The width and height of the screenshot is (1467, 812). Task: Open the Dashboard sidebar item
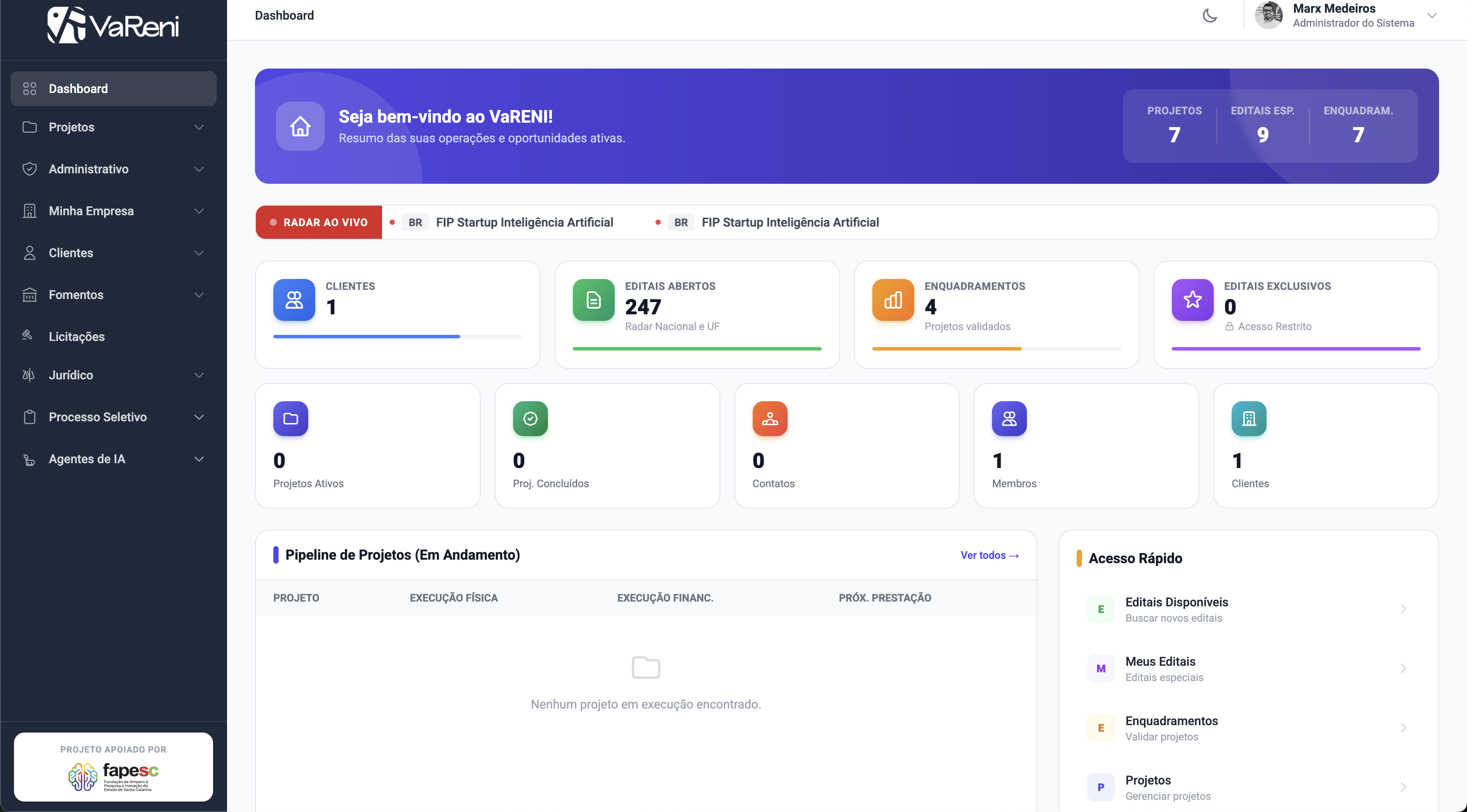(x=114, y=88)
